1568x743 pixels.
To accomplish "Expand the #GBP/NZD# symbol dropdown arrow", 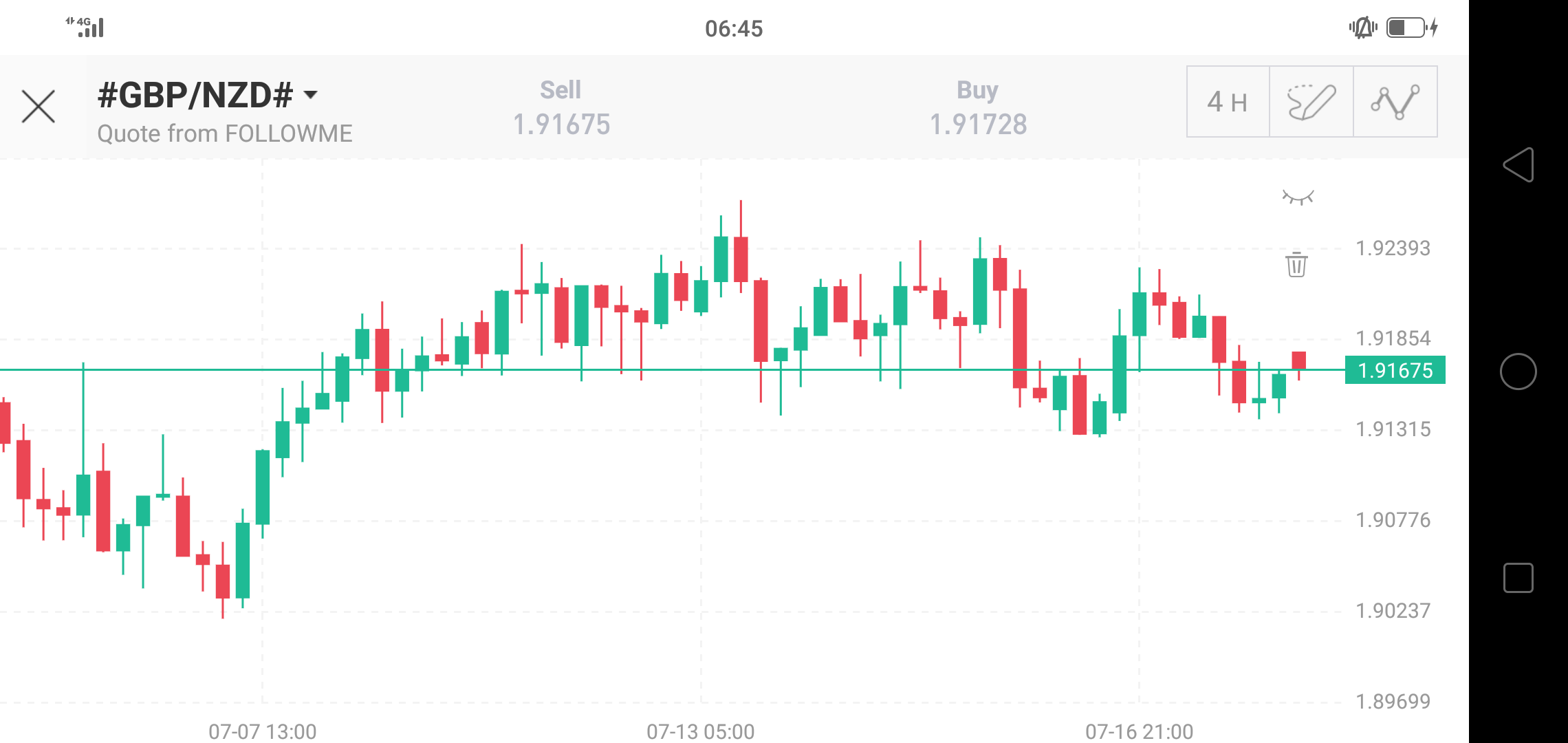I will [x=311, y=95].
